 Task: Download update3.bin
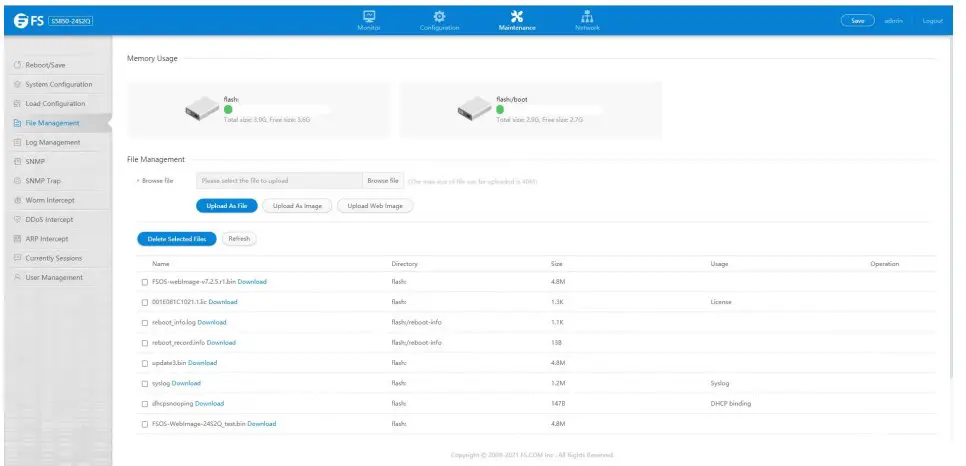click(x=203, y=363)
